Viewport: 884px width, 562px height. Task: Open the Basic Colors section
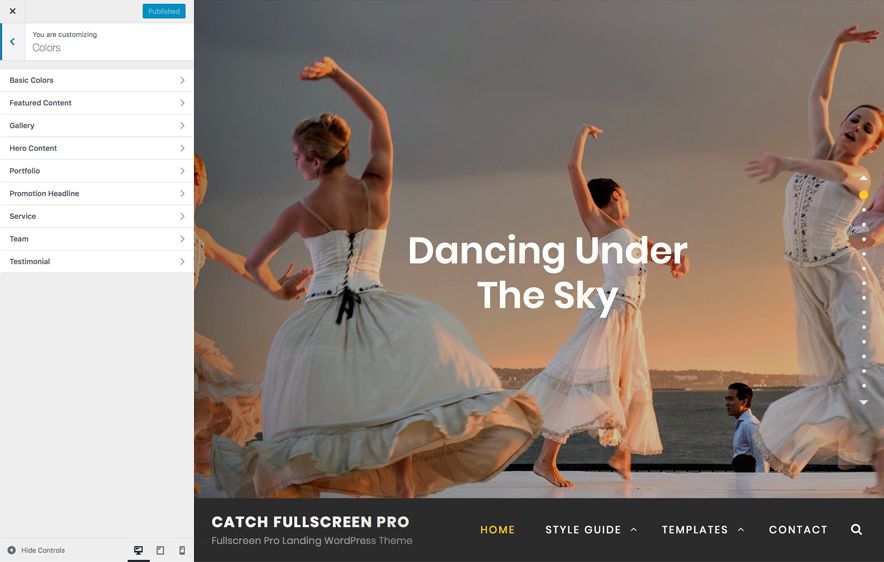[x=97, y=81]
